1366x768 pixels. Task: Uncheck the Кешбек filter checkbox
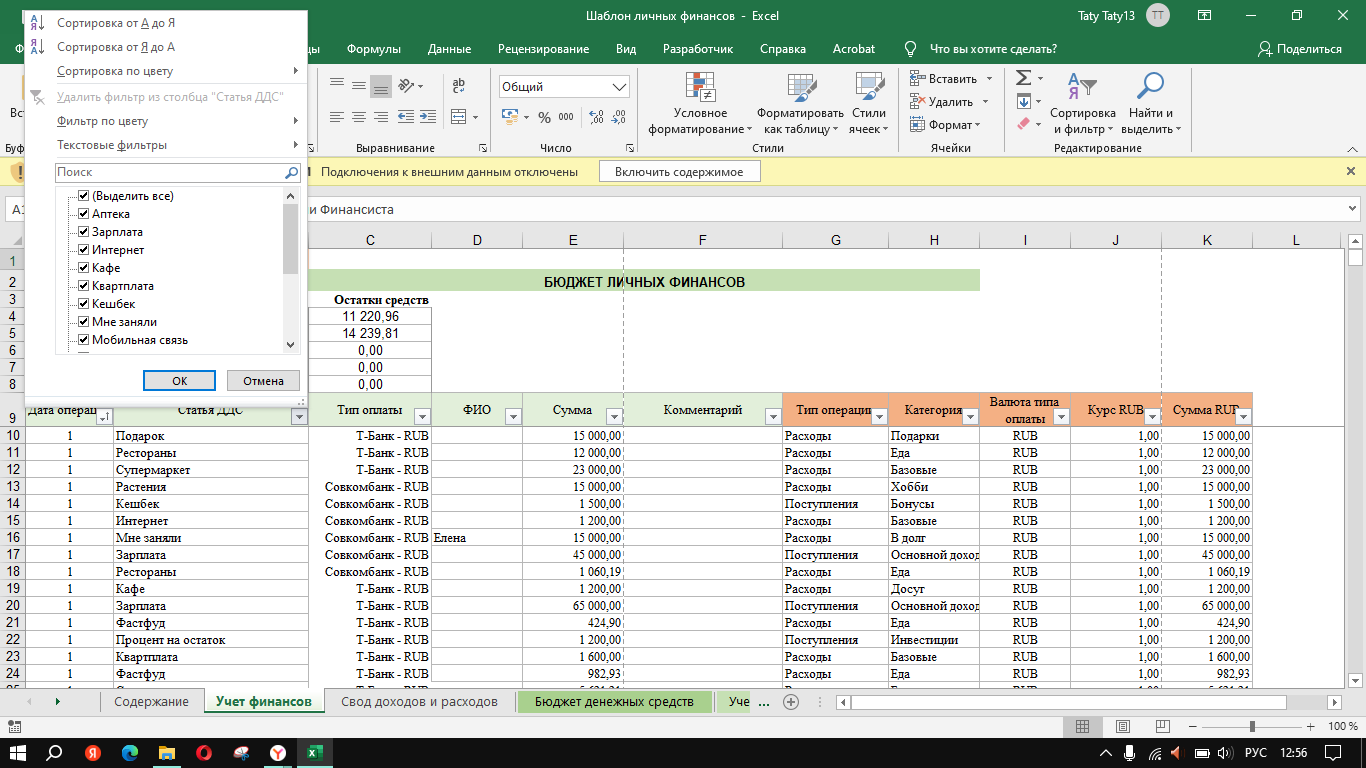click(84, 304)
